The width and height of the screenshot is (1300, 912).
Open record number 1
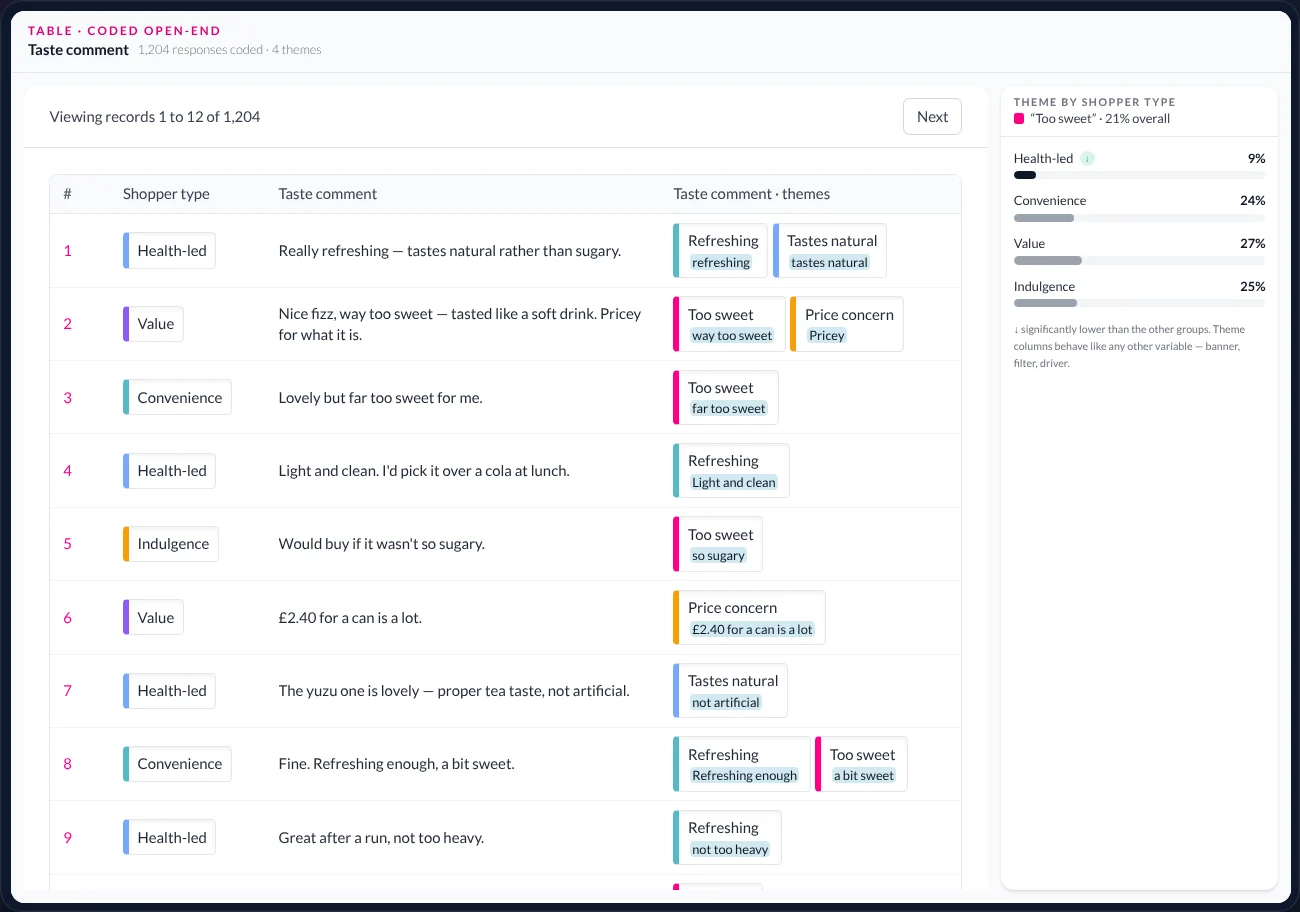pyautogui.click(x=68, y=251)
